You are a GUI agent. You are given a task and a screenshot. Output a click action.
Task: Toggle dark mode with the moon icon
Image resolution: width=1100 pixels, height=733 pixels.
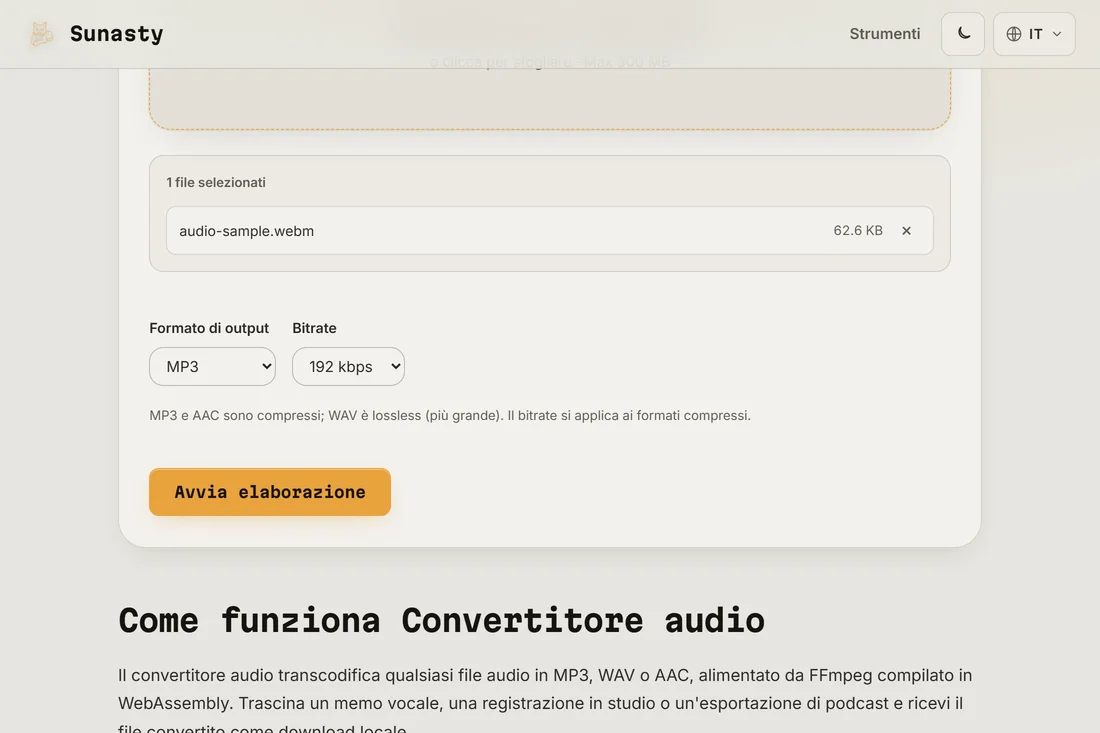[962, 34]
